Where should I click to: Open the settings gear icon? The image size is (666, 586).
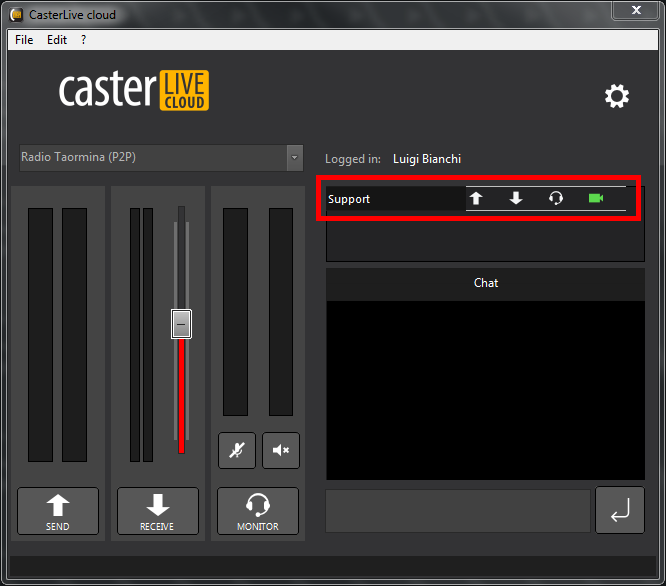point(617,96)
